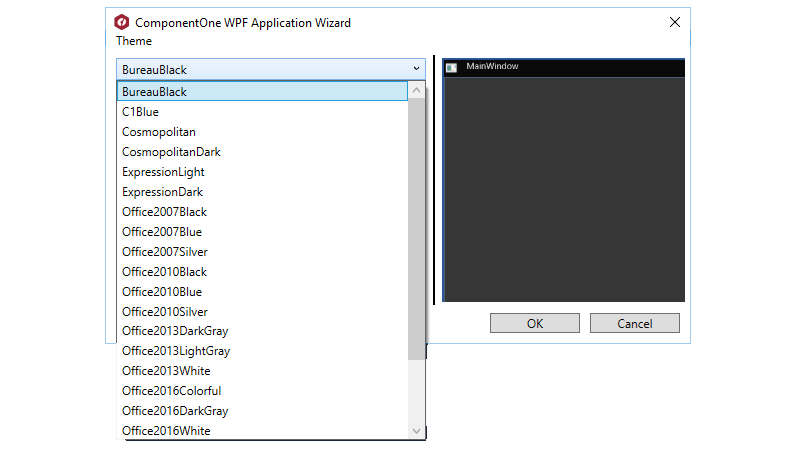
Task: Select Office2016Colorful theme
Action: [262, 391]
